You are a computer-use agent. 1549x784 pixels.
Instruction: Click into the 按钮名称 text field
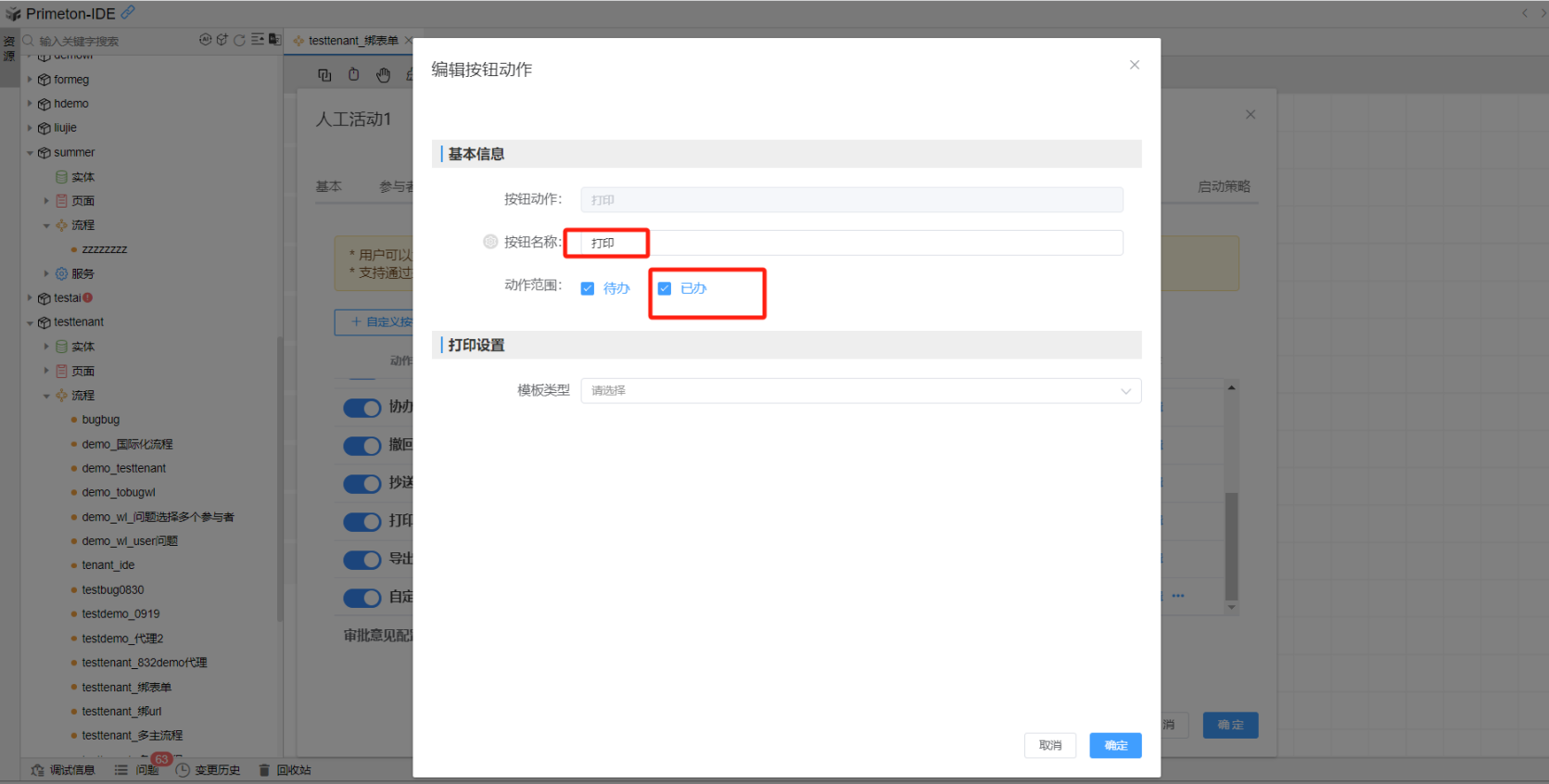(x=851, y=243)
